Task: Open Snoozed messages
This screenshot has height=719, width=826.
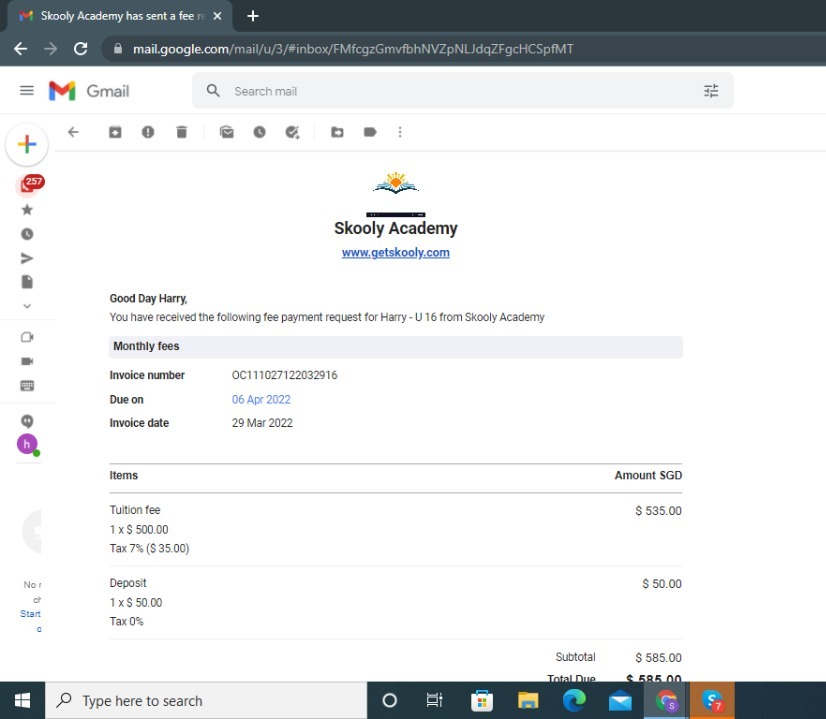Action: pyautogui.click(x=27, y=234)
